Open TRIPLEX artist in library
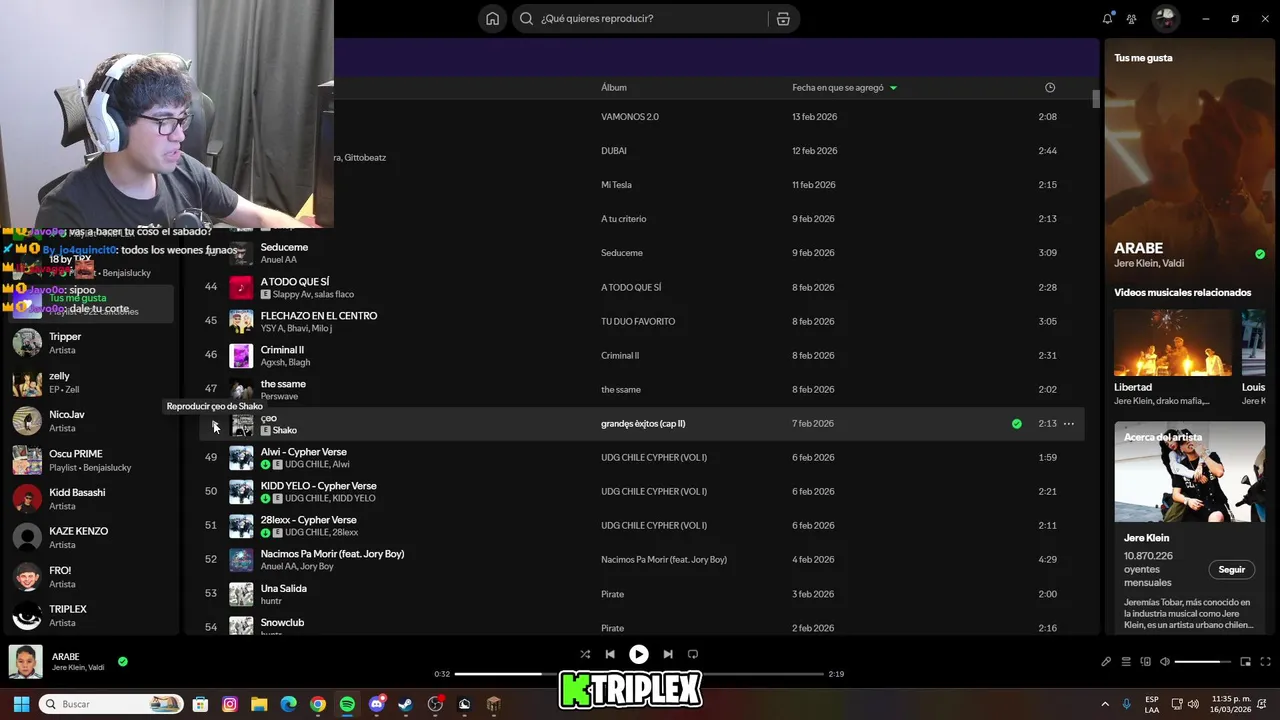1280x720 pixels. [x=90, y=616]
